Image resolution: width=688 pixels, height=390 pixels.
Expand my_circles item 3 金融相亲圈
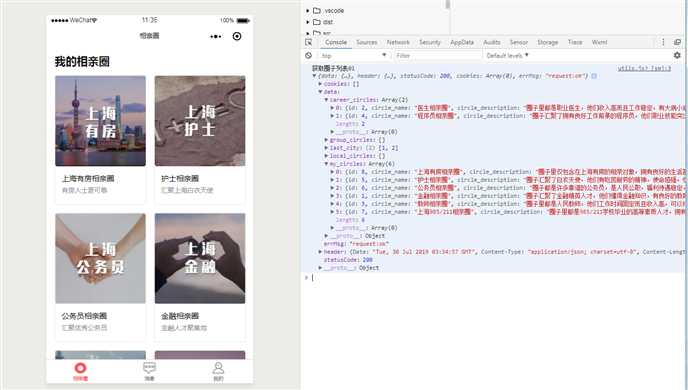[x=332, y=196]
